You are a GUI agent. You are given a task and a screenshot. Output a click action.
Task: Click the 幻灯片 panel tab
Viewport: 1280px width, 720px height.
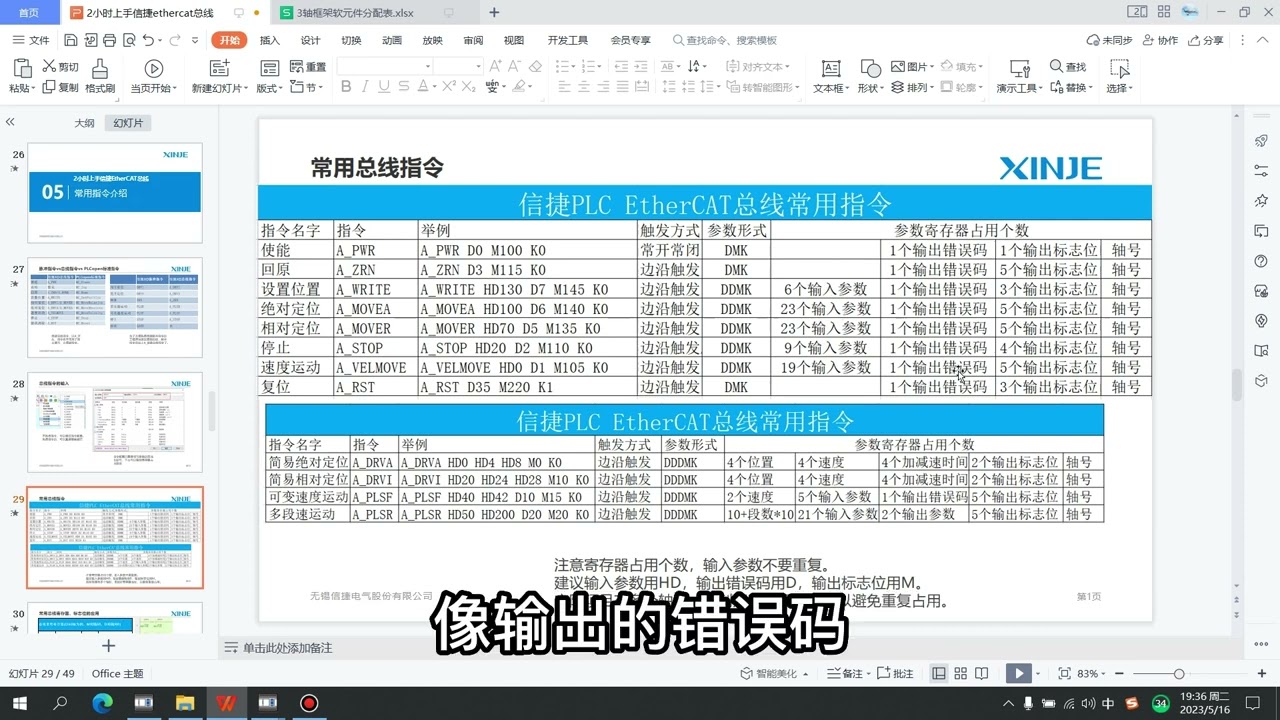coord(128,123)
